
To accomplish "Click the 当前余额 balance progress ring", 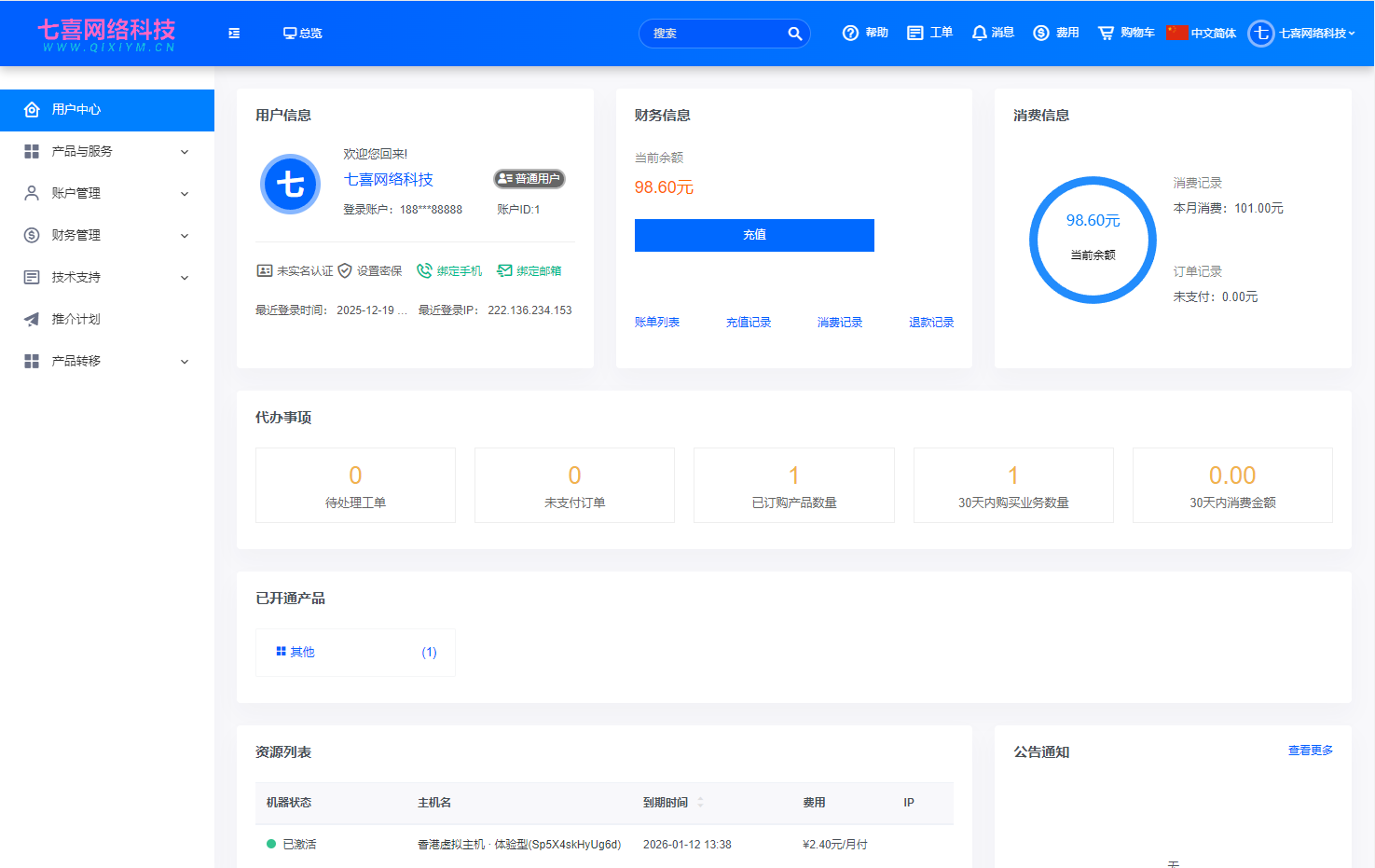I will [x=1093, y=240].
